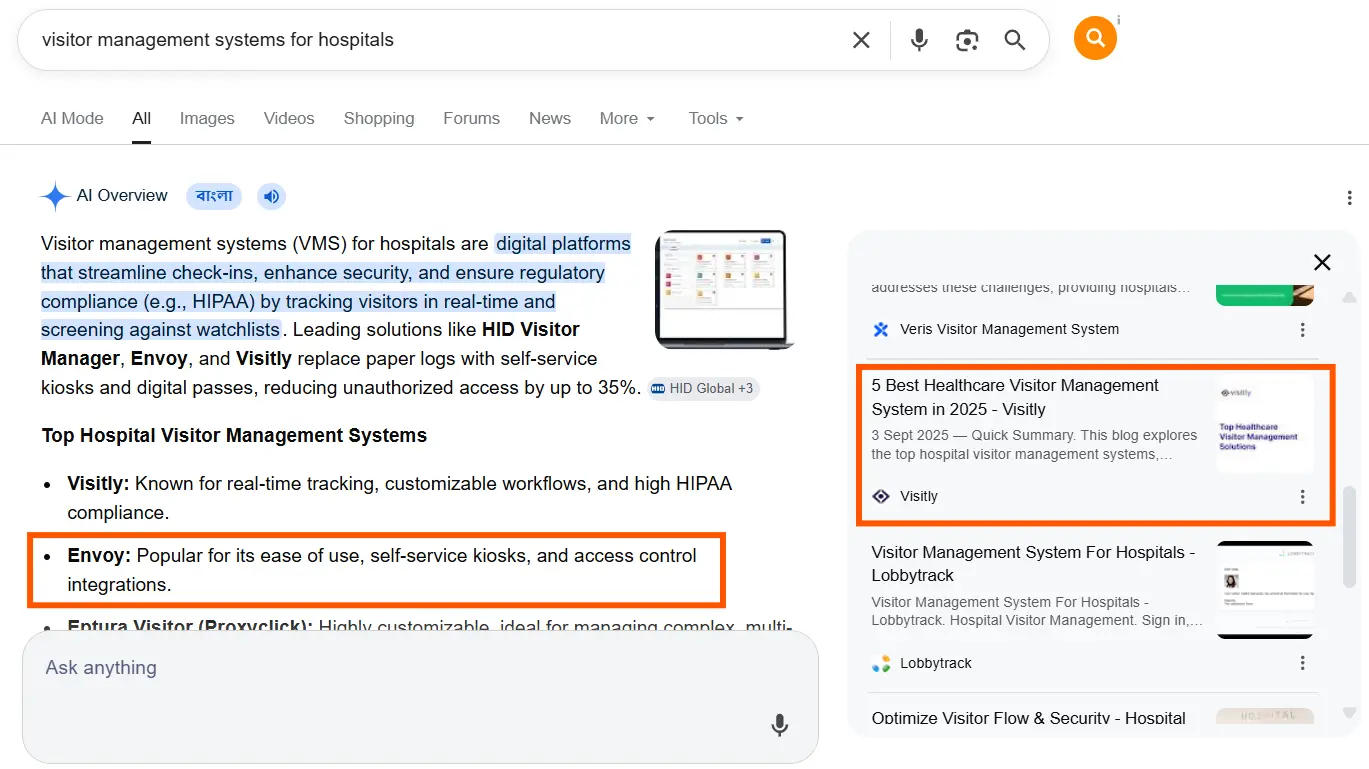
Task: Click the Visitly favicon icon
Action: point(881,496)
